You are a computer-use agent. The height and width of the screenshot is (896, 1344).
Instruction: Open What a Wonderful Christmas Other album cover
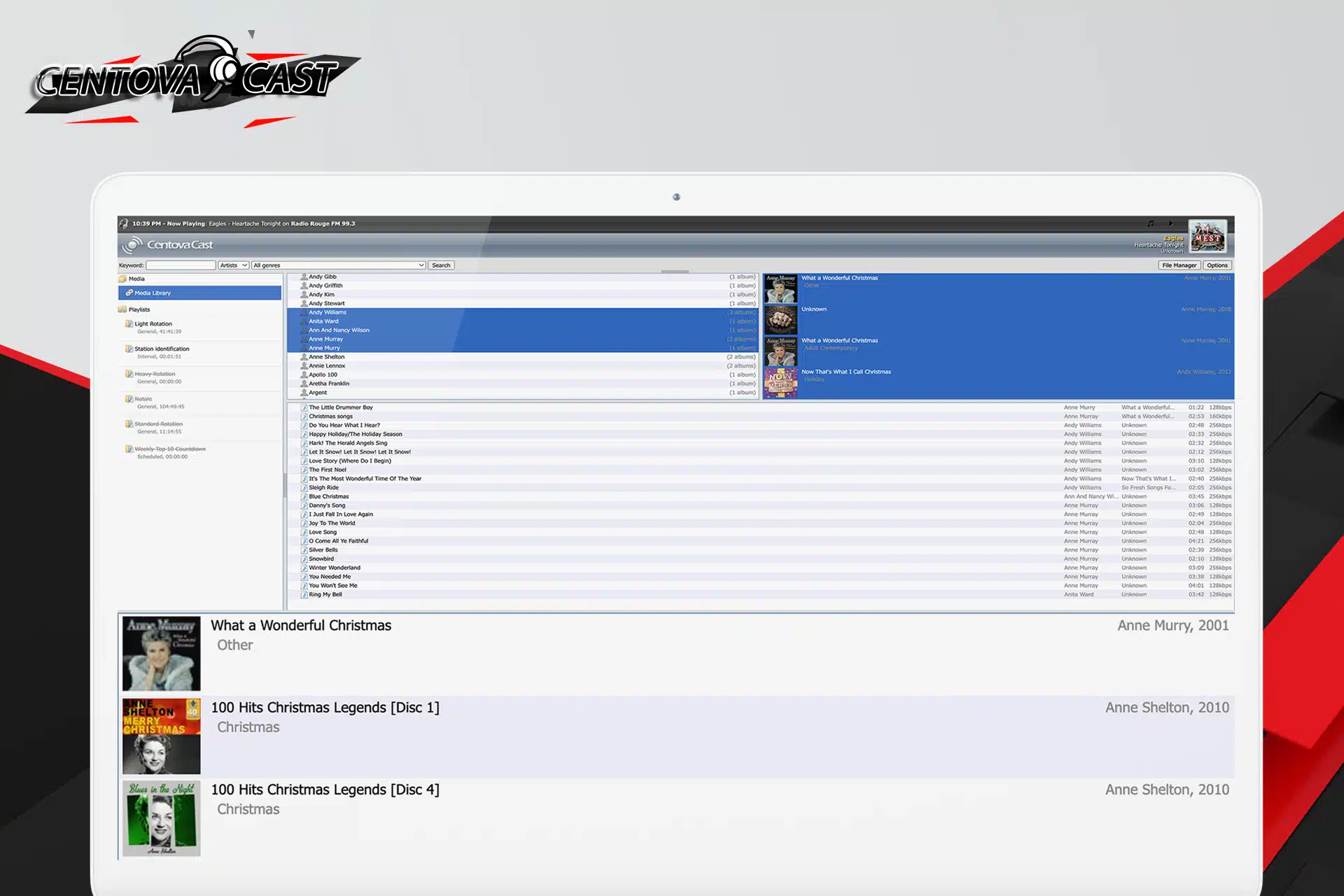click(780, 288)
